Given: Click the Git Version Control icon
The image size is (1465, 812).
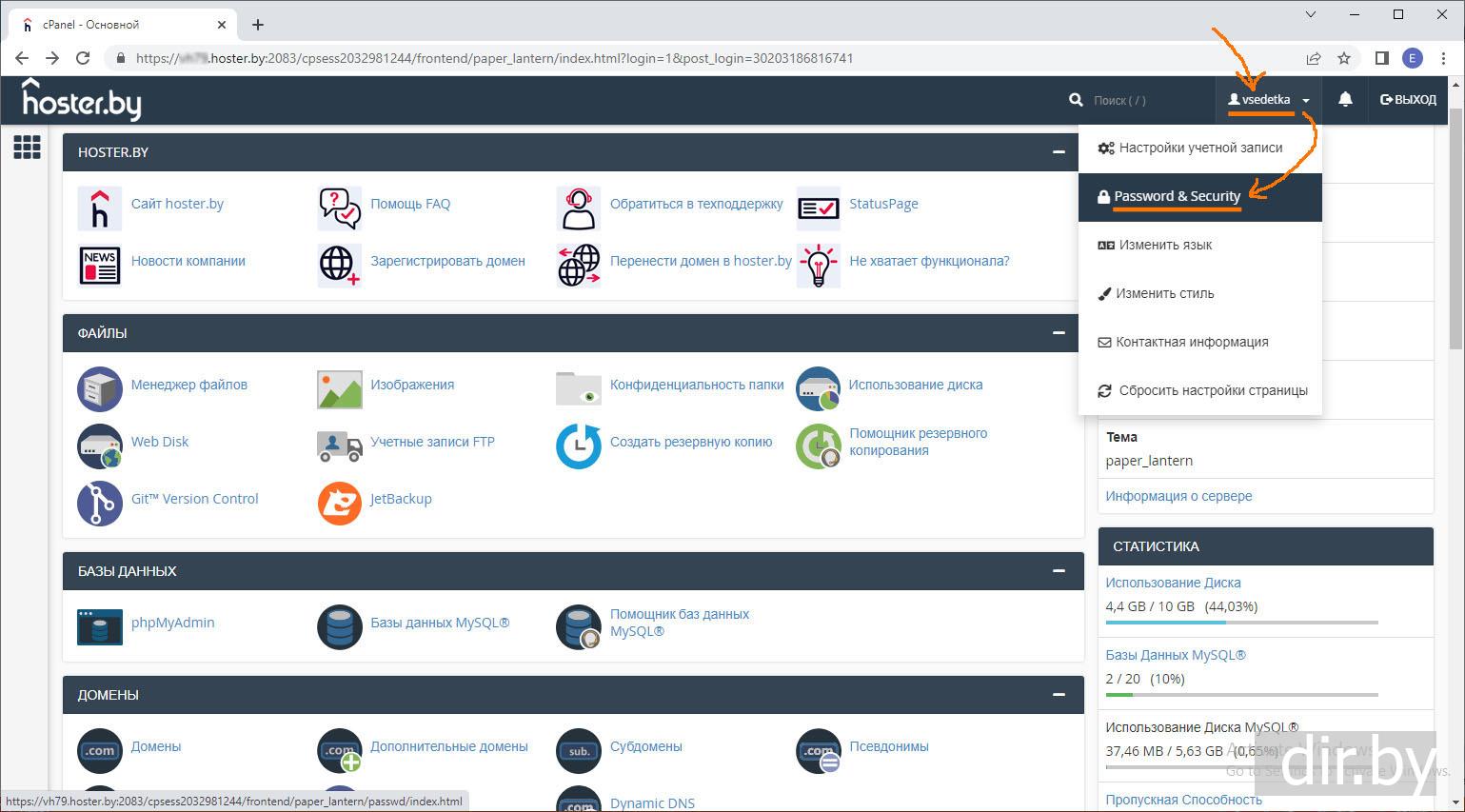Looking at the screenshot, I should (100, 500).
